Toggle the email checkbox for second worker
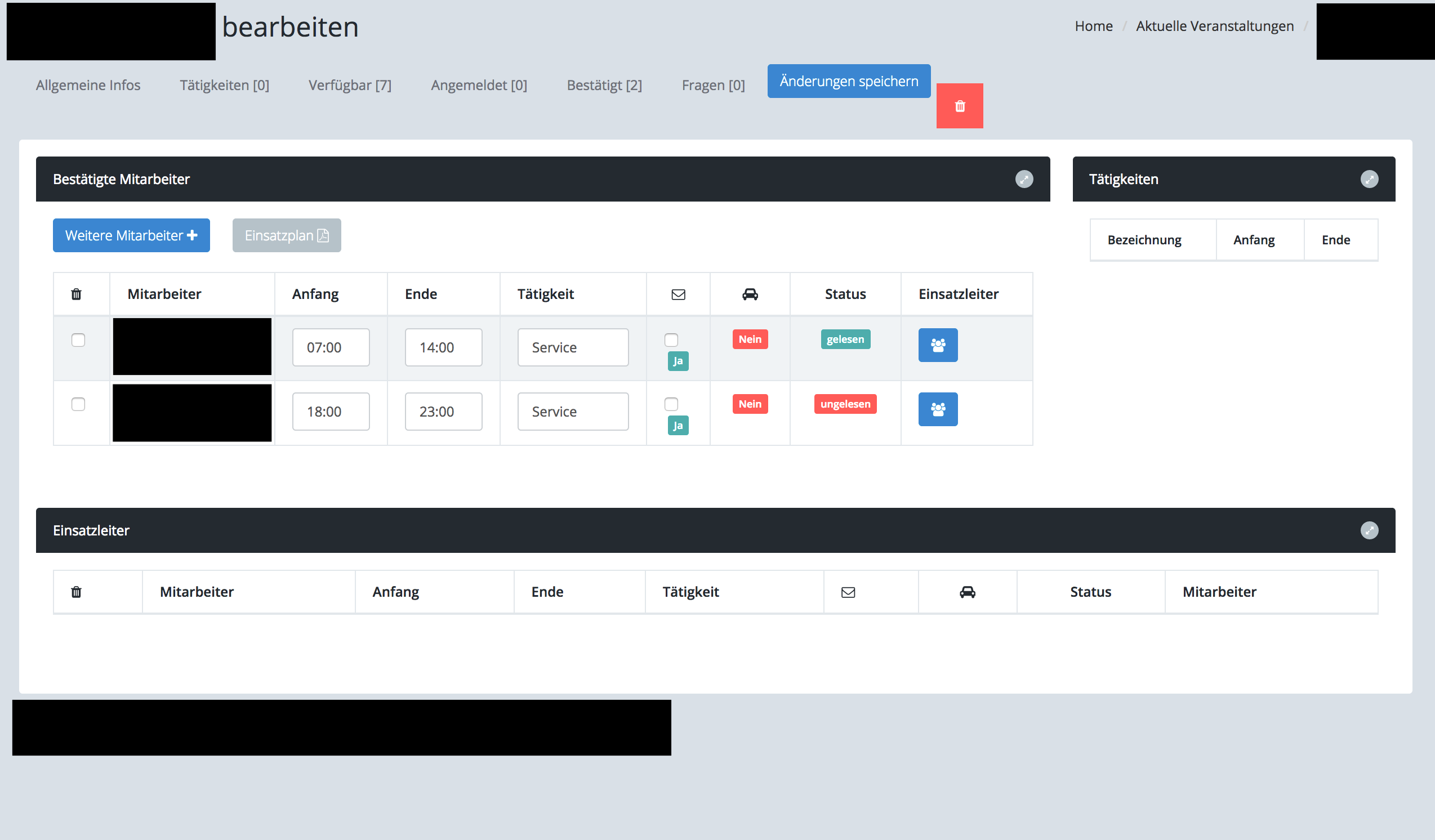The image size is (1435, 840). click(672, 403)
